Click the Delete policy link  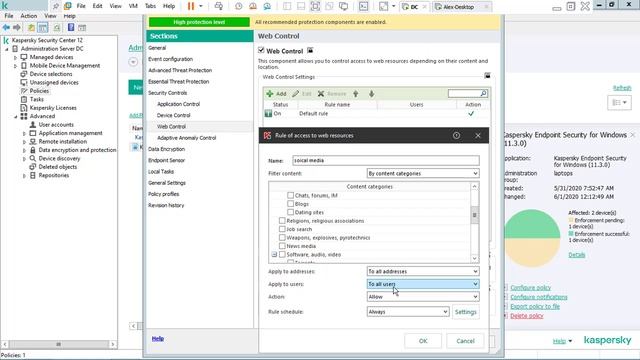(x=527, y=316)
